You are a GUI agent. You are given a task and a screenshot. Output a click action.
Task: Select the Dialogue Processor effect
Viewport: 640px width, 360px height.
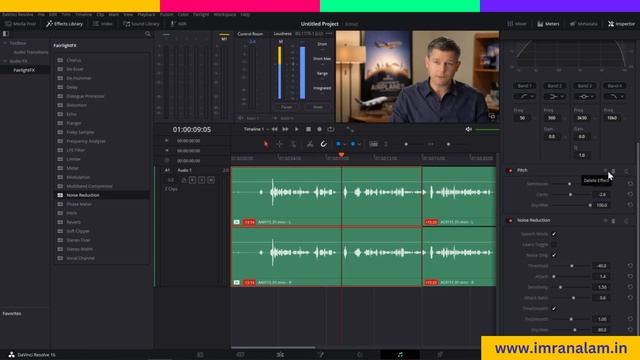85,96
